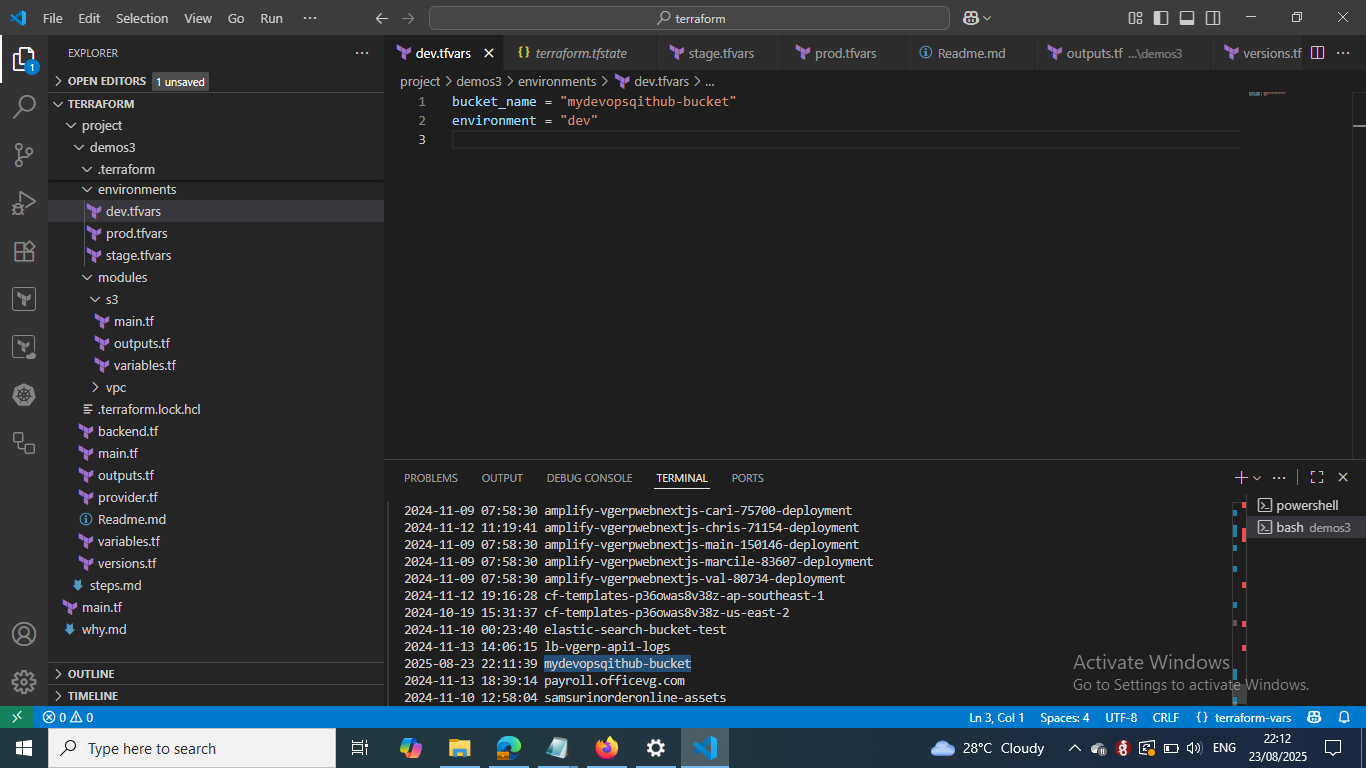Click the editor minimap overview
The width and height of the screenshot is (1366, 768).
1266,94
